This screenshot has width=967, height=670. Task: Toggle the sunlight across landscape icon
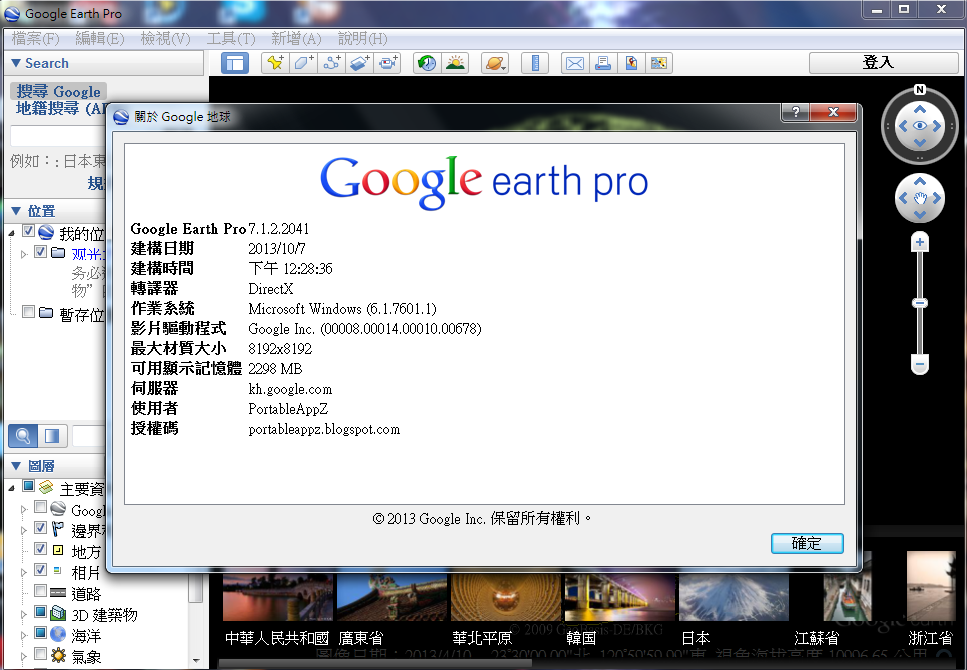(x=456, y=63)
